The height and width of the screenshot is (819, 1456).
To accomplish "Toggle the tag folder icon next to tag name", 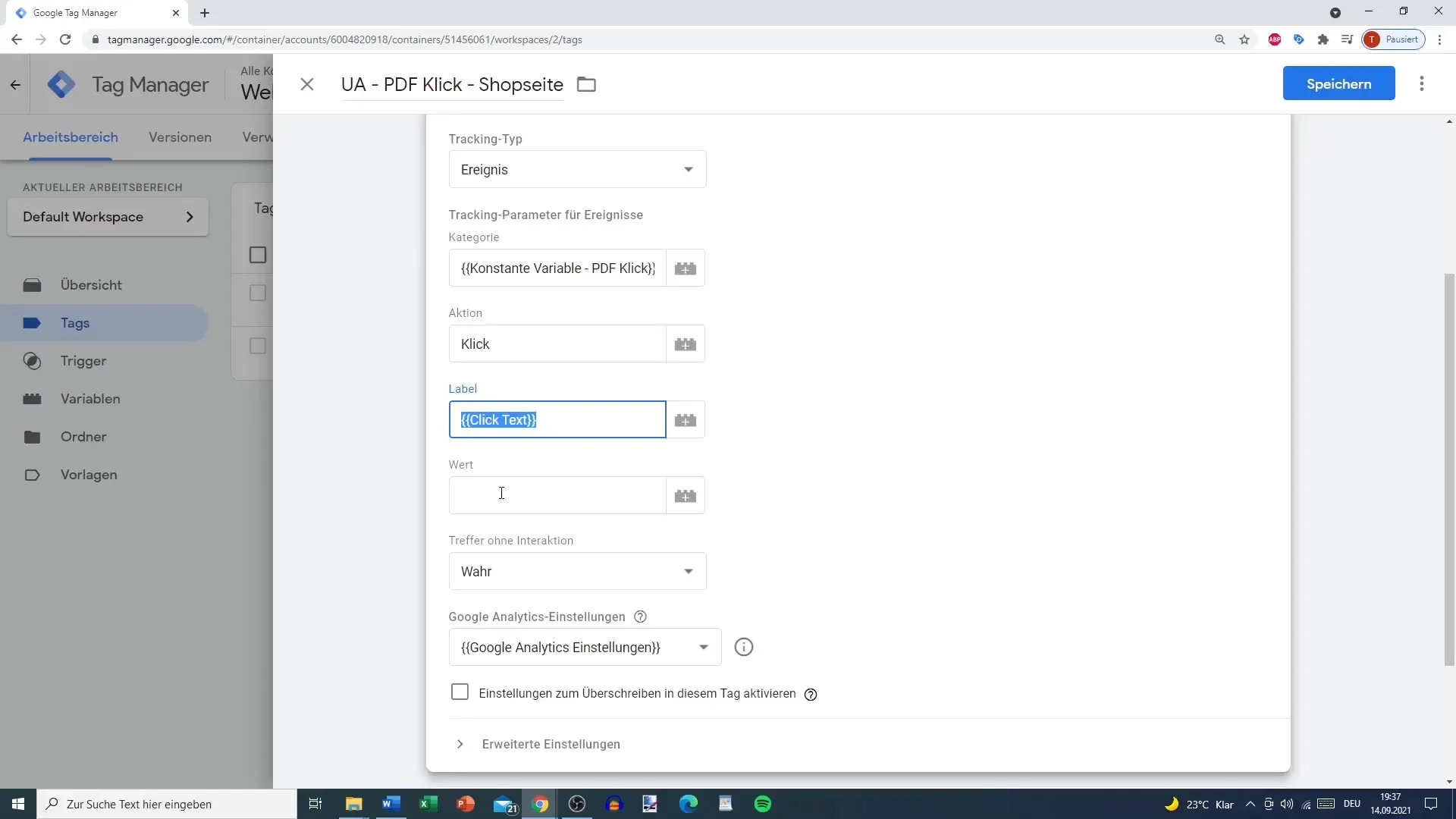I will (x=587, y=84).
